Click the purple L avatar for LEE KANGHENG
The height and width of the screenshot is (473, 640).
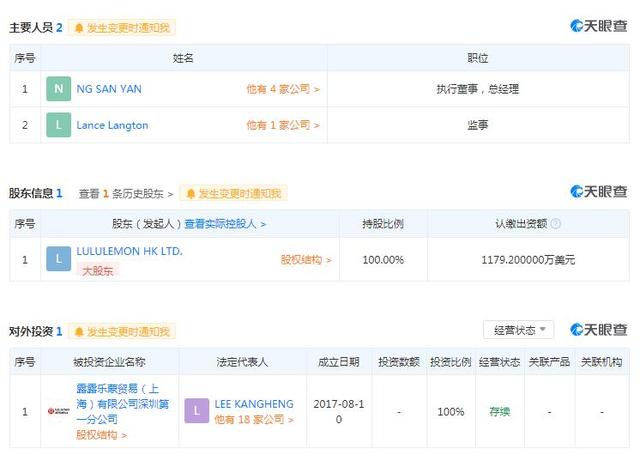point(196,411)
